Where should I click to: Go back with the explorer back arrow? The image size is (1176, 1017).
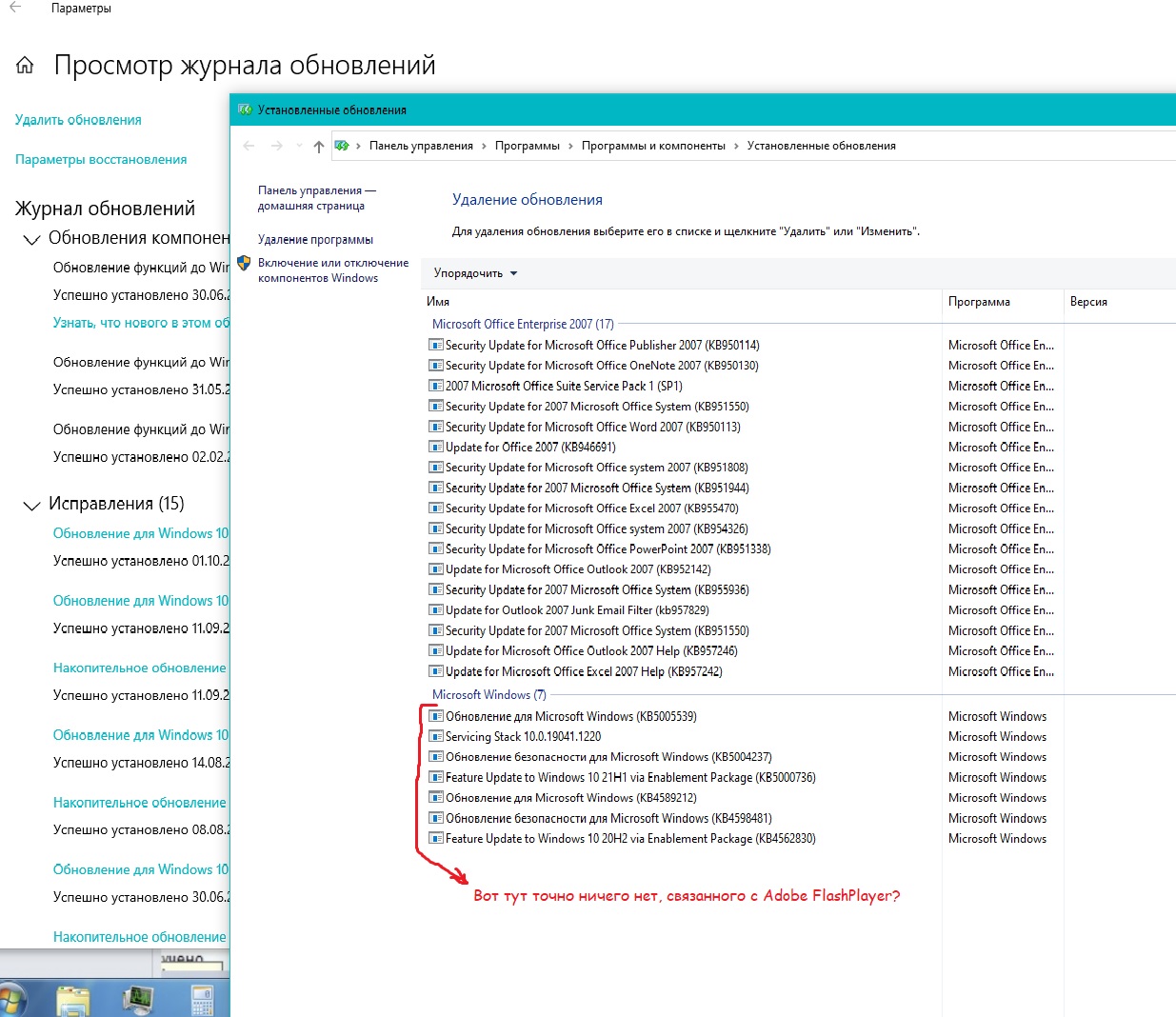tap(249, 146)
